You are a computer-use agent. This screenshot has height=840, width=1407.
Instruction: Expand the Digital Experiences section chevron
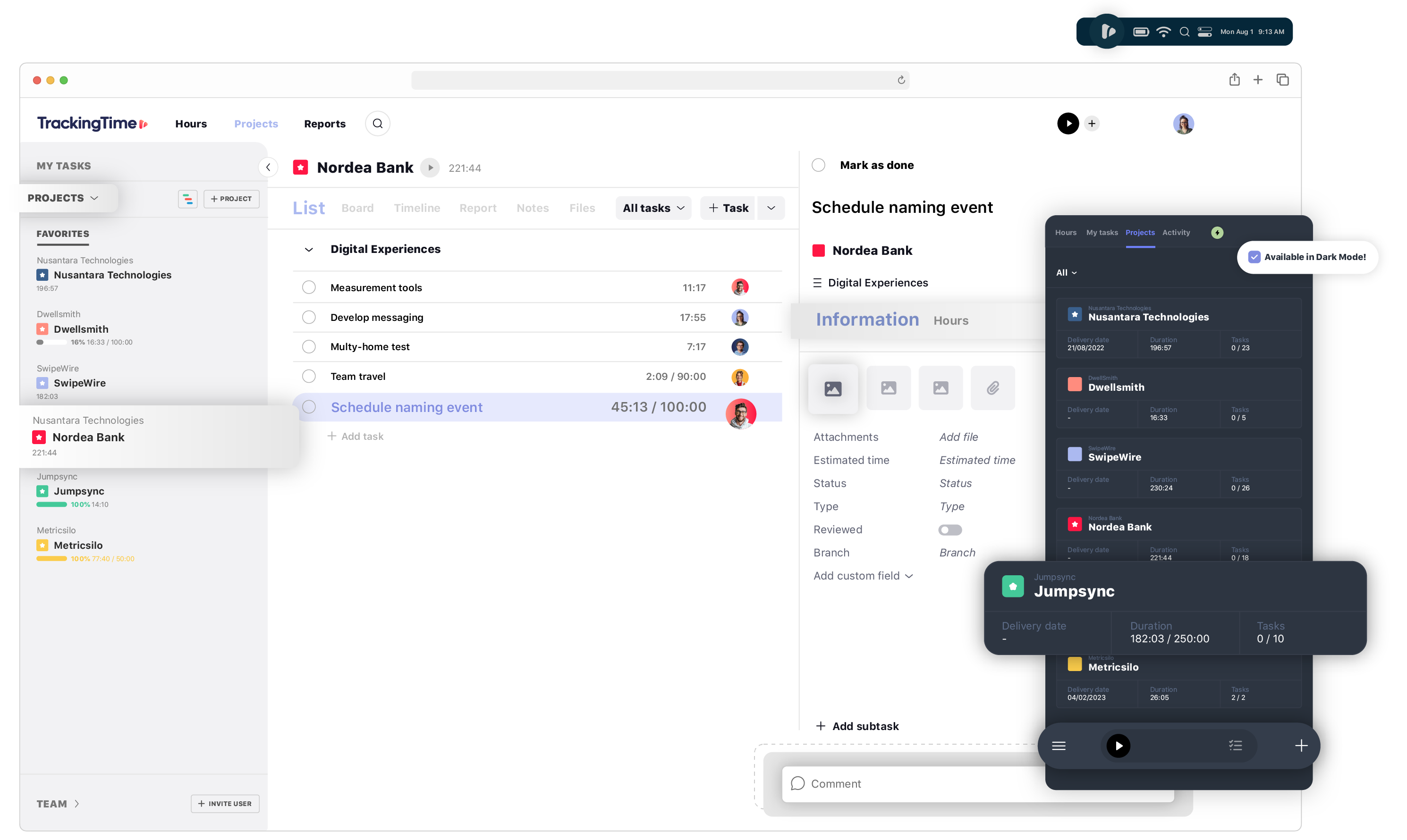(308, 248)
